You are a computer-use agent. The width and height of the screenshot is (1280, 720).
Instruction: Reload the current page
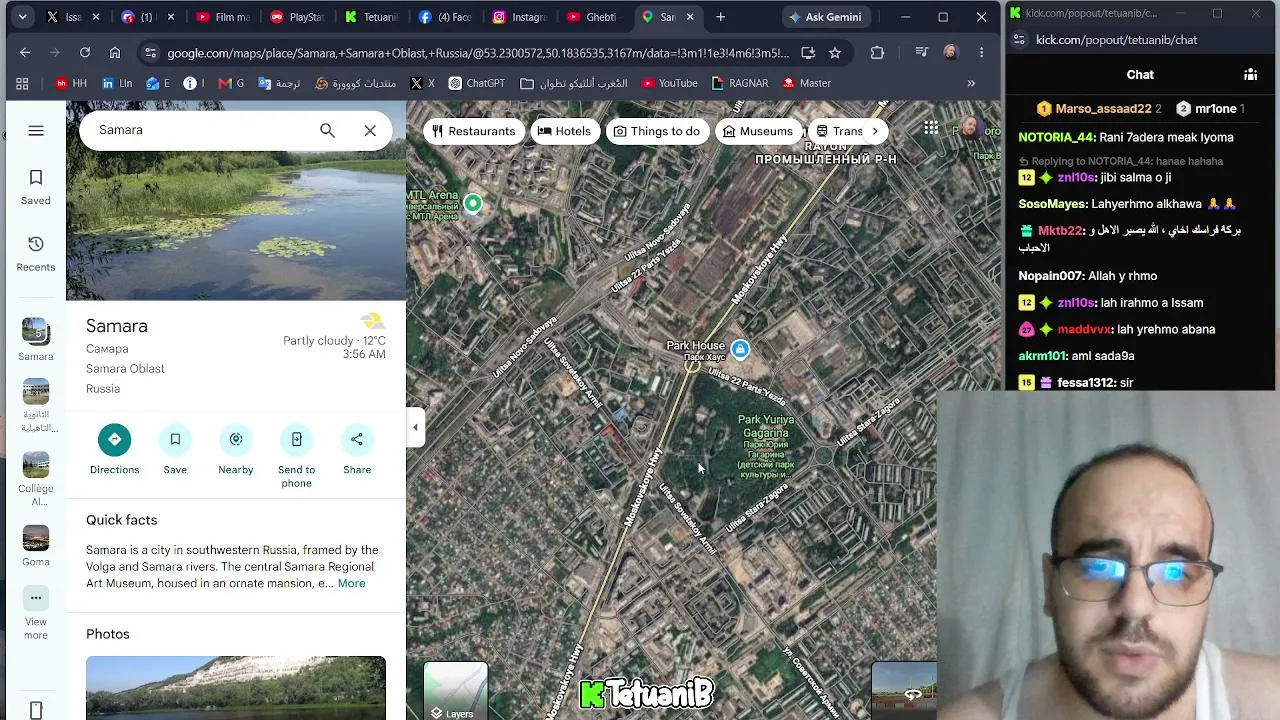tap(85, 53)
